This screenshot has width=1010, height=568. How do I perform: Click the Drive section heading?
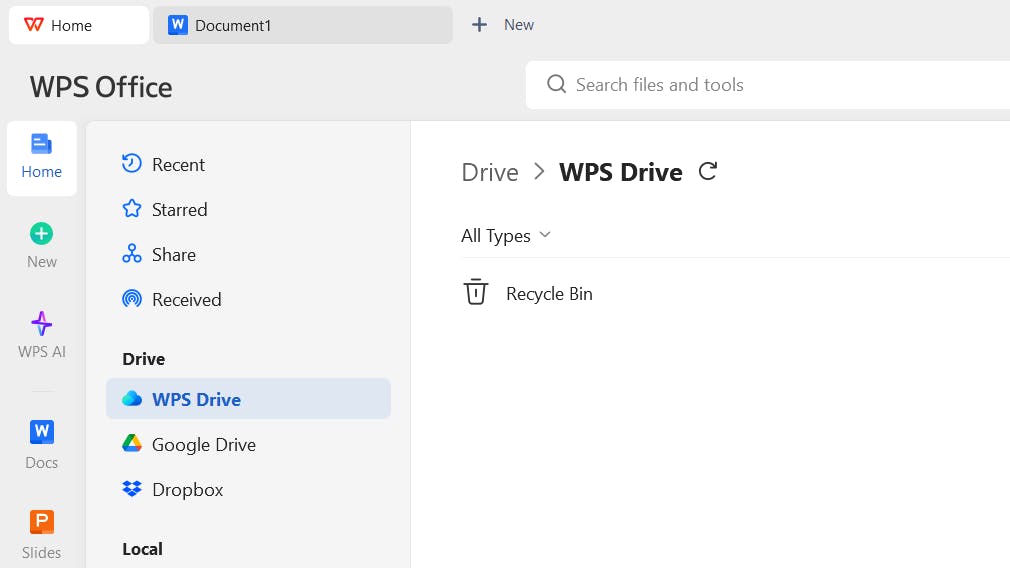[x=144, y=359]
